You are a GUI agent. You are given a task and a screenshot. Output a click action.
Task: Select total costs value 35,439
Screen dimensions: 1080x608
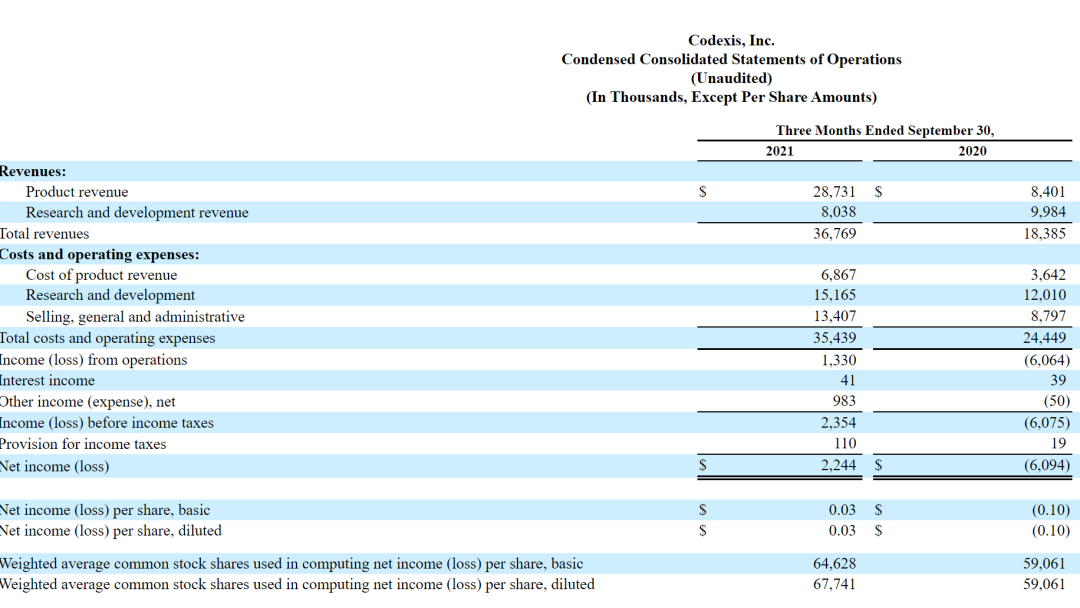point(834,339)
